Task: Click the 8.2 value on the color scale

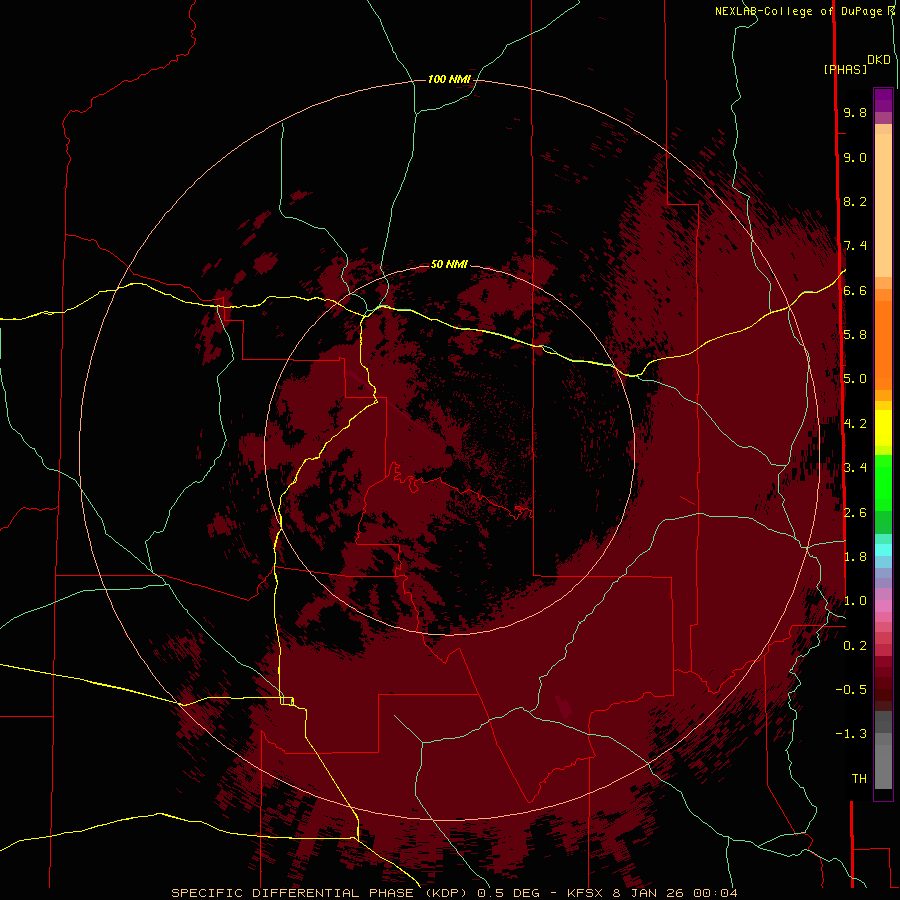Action: pyautogui.click(x=855, y=201)
